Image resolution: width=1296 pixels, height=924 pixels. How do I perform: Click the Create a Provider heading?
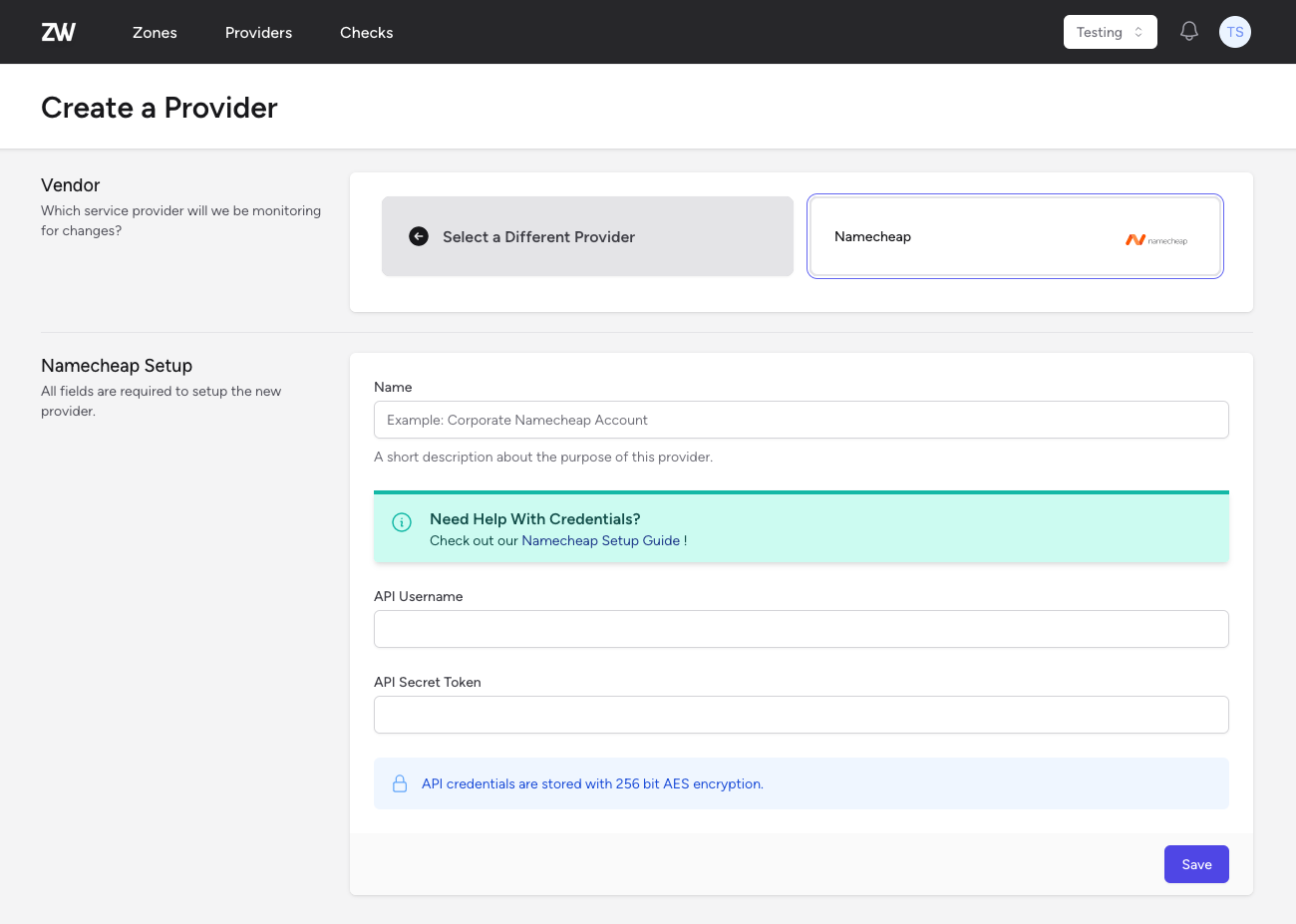coord(159,107)
